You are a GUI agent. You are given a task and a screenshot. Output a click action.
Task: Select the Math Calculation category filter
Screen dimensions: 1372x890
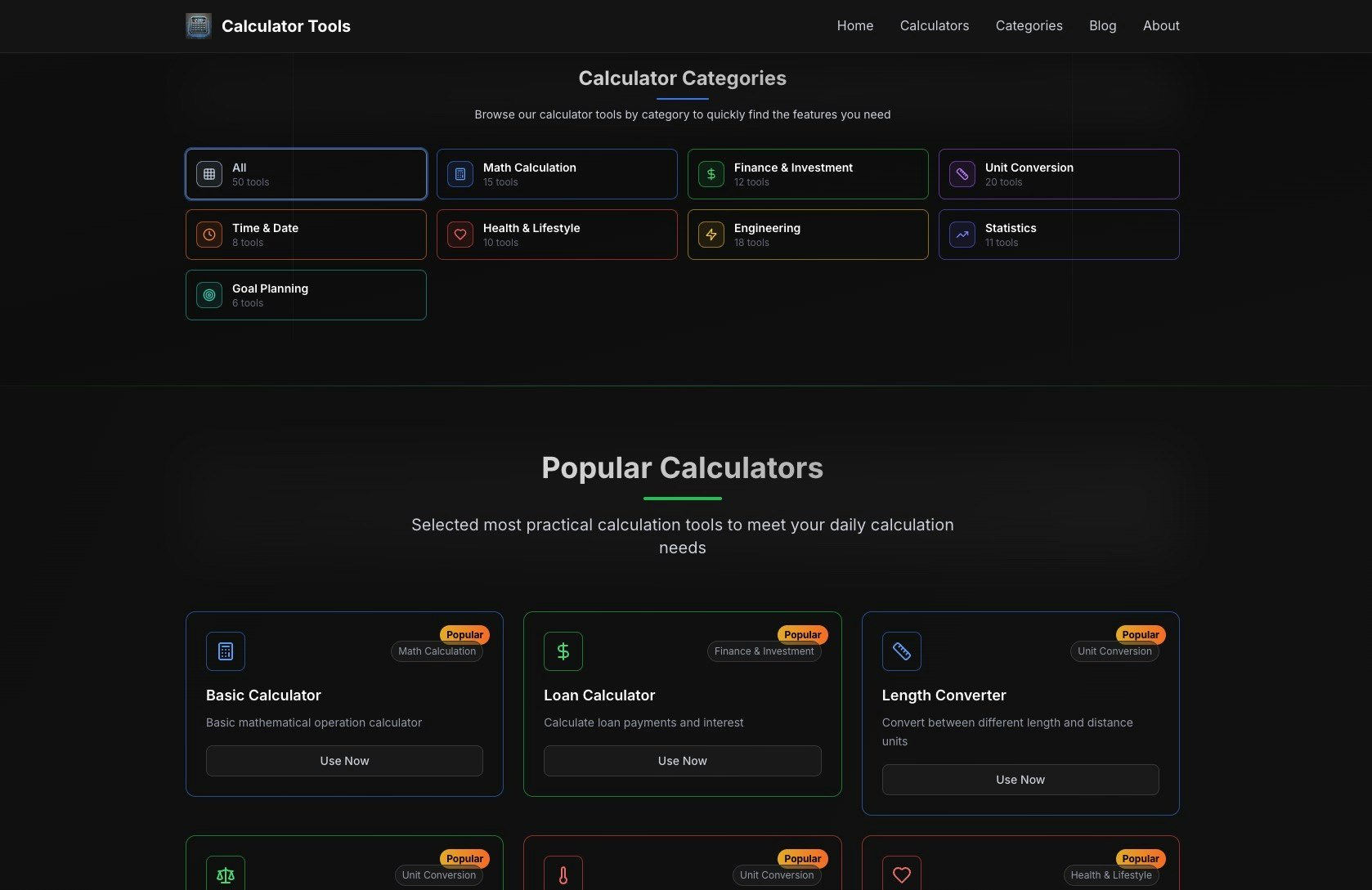click(557, 174)
